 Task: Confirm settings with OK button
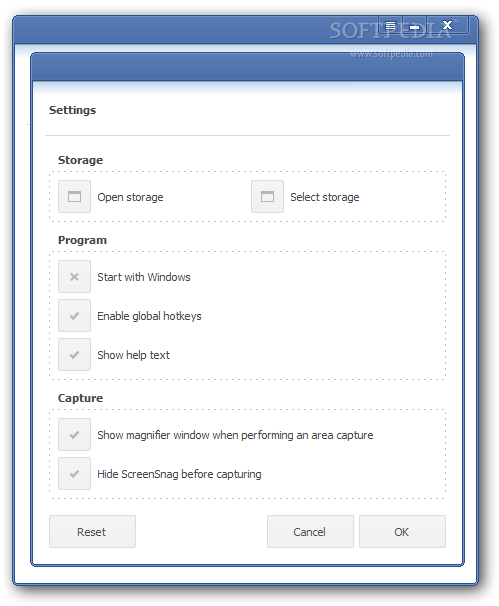[x=402, y=531]
